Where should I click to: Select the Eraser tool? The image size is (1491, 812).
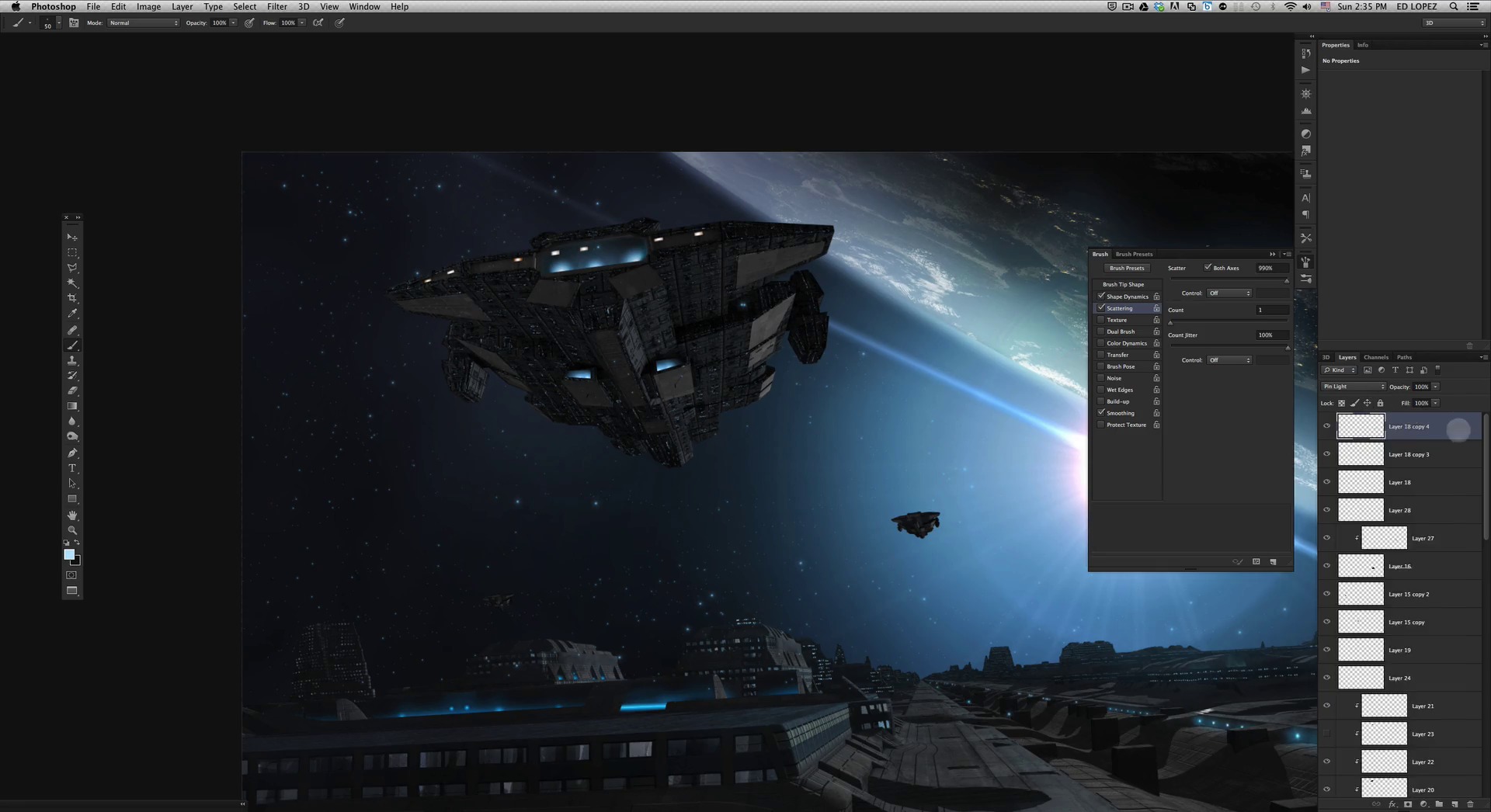tap(72, 390)
